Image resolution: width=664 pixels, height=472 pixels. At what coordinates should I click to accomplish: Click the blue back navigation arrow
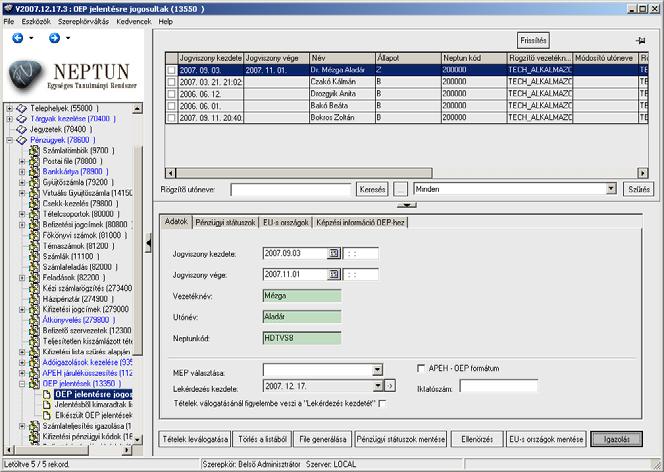pyautogui.click(x=17, y=38)
